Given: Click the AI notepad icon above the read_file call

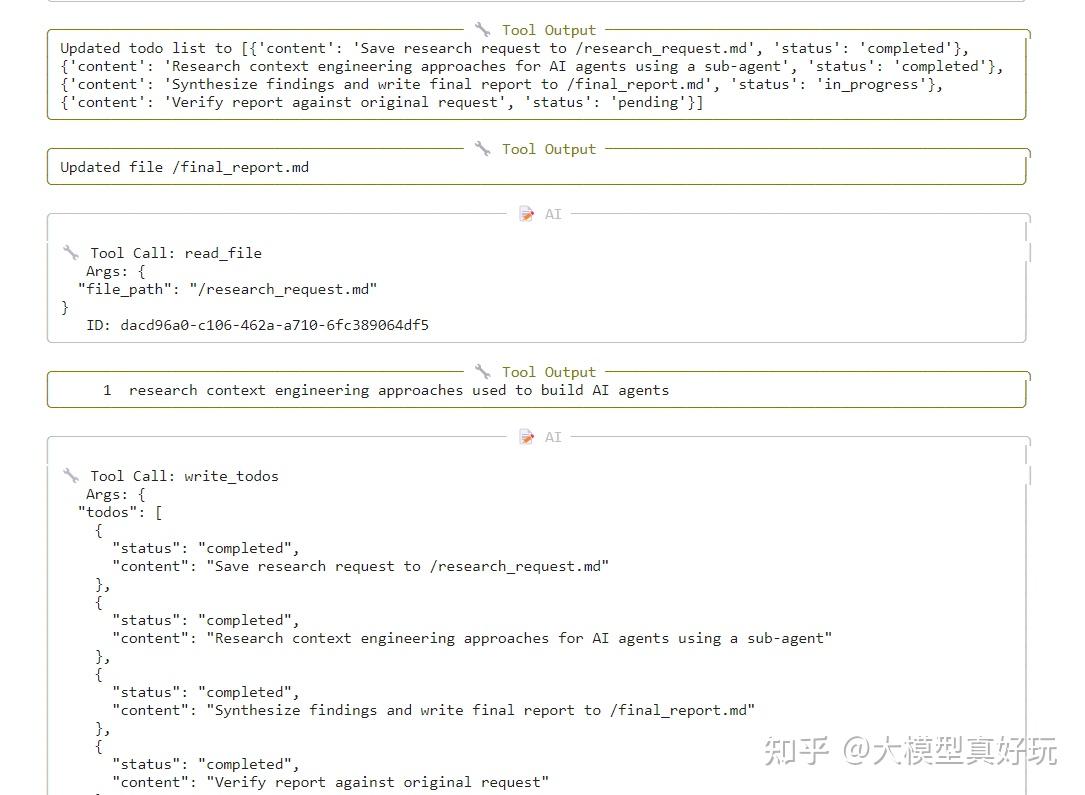Looking at the screenshot, I should [527, 214].
